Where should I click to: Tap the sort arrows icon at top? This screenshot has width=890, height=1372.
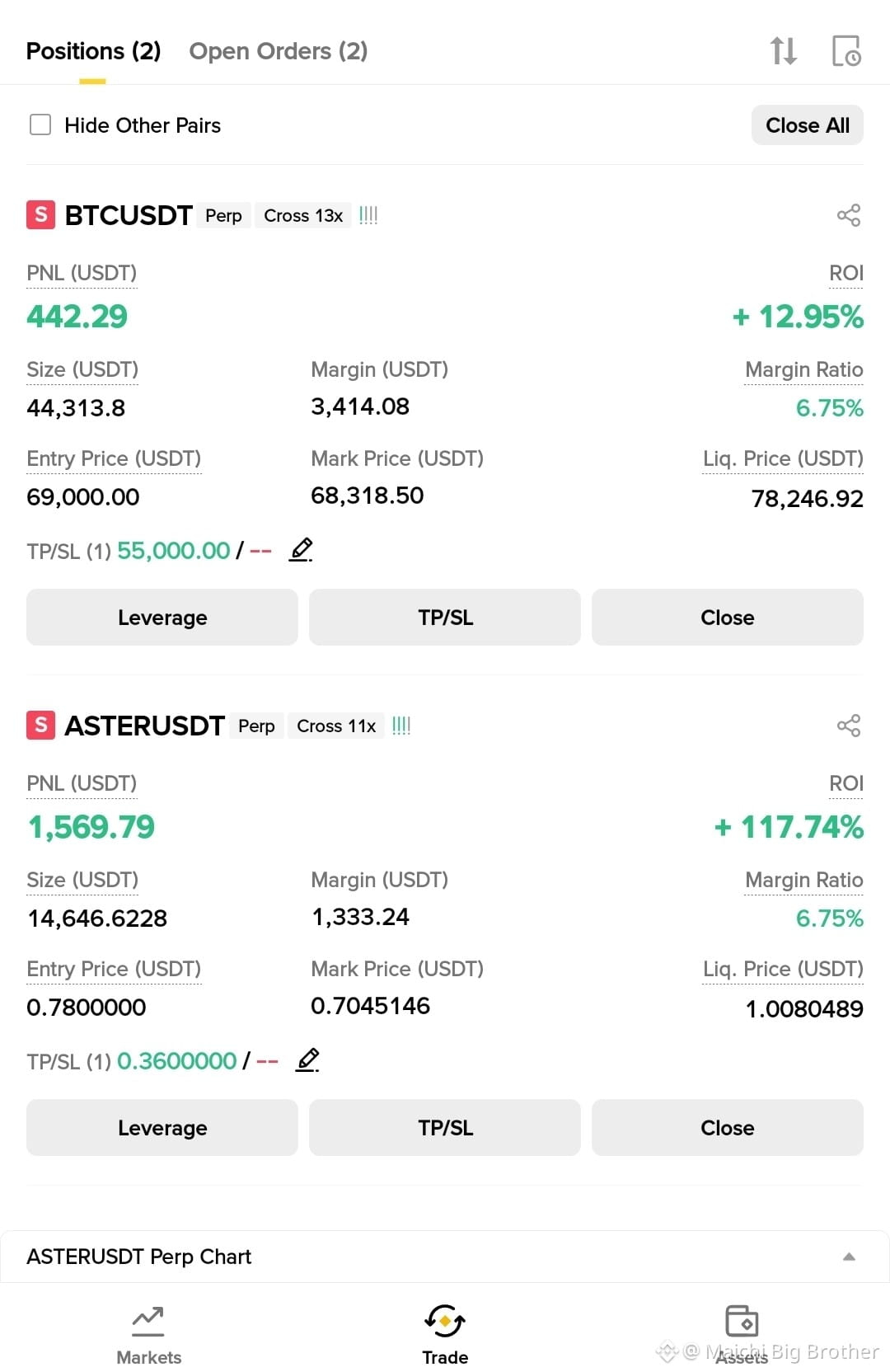tap(783, 51)
